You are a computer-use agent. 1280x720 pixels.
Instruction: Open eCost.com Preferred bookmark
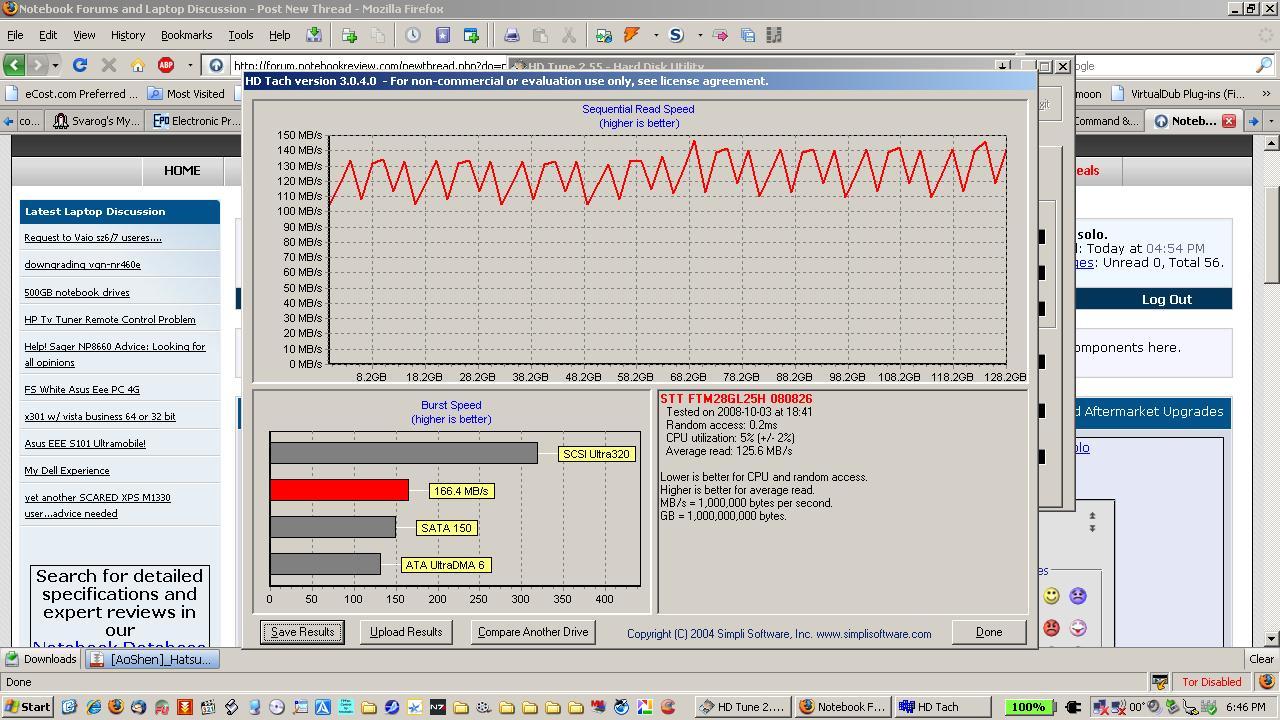tap(72, 94)
